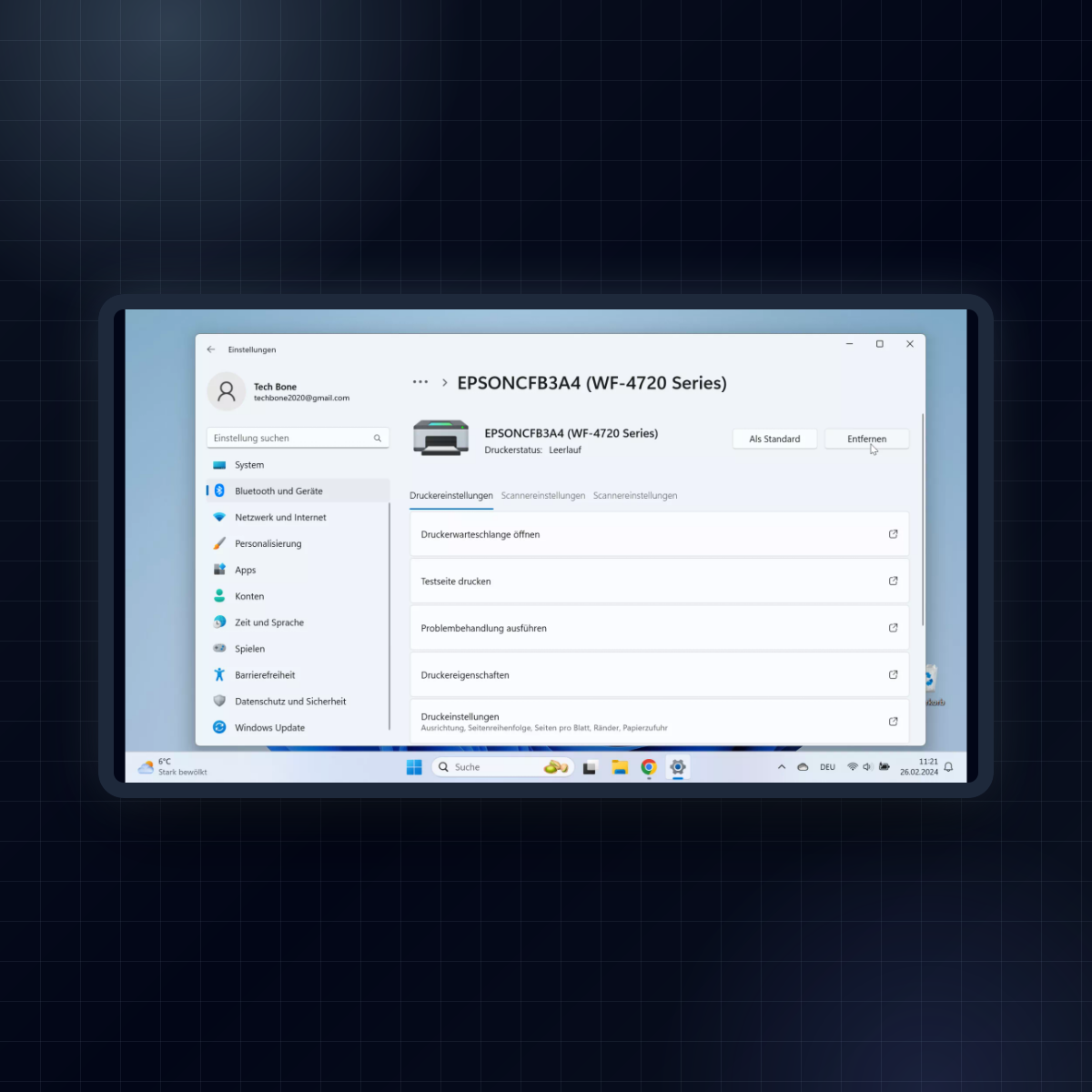Set printer as default with 'Als Standard'
The width and height of the screenshot is (1092, 1092).
pyautogui.click(x=774, y=439)
